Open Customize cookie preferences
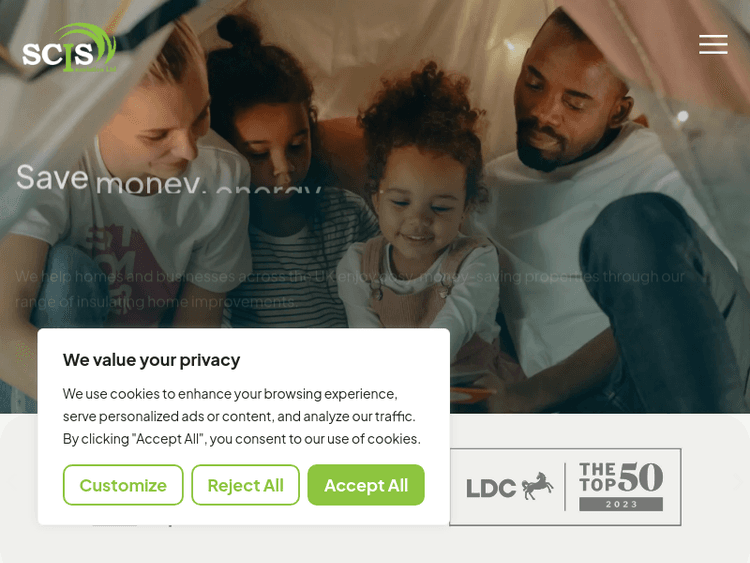The height and width of the screenshot is (563, 750). click(123, 485)
